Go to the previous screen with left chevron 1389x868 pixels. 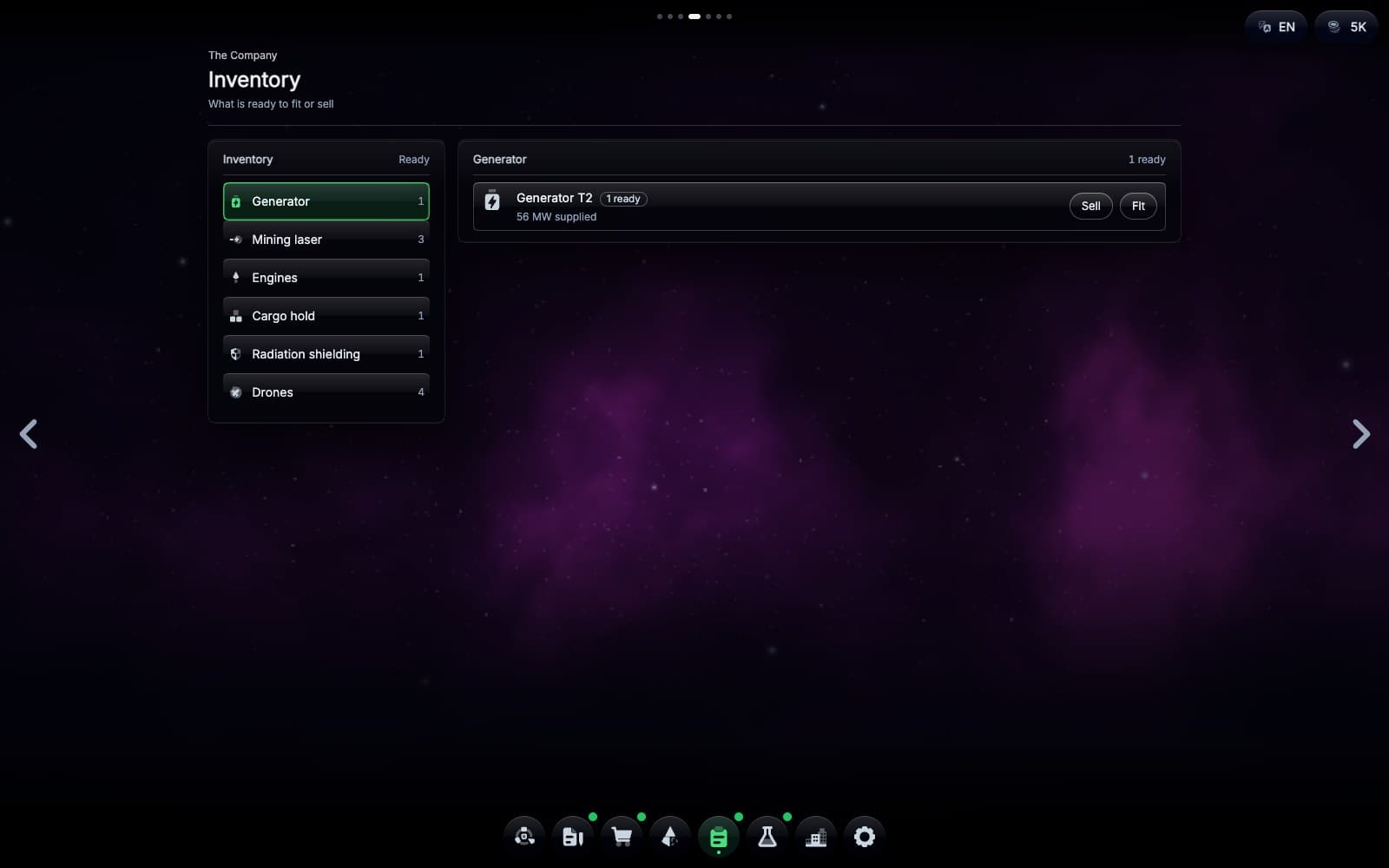(x=29, y=434)
